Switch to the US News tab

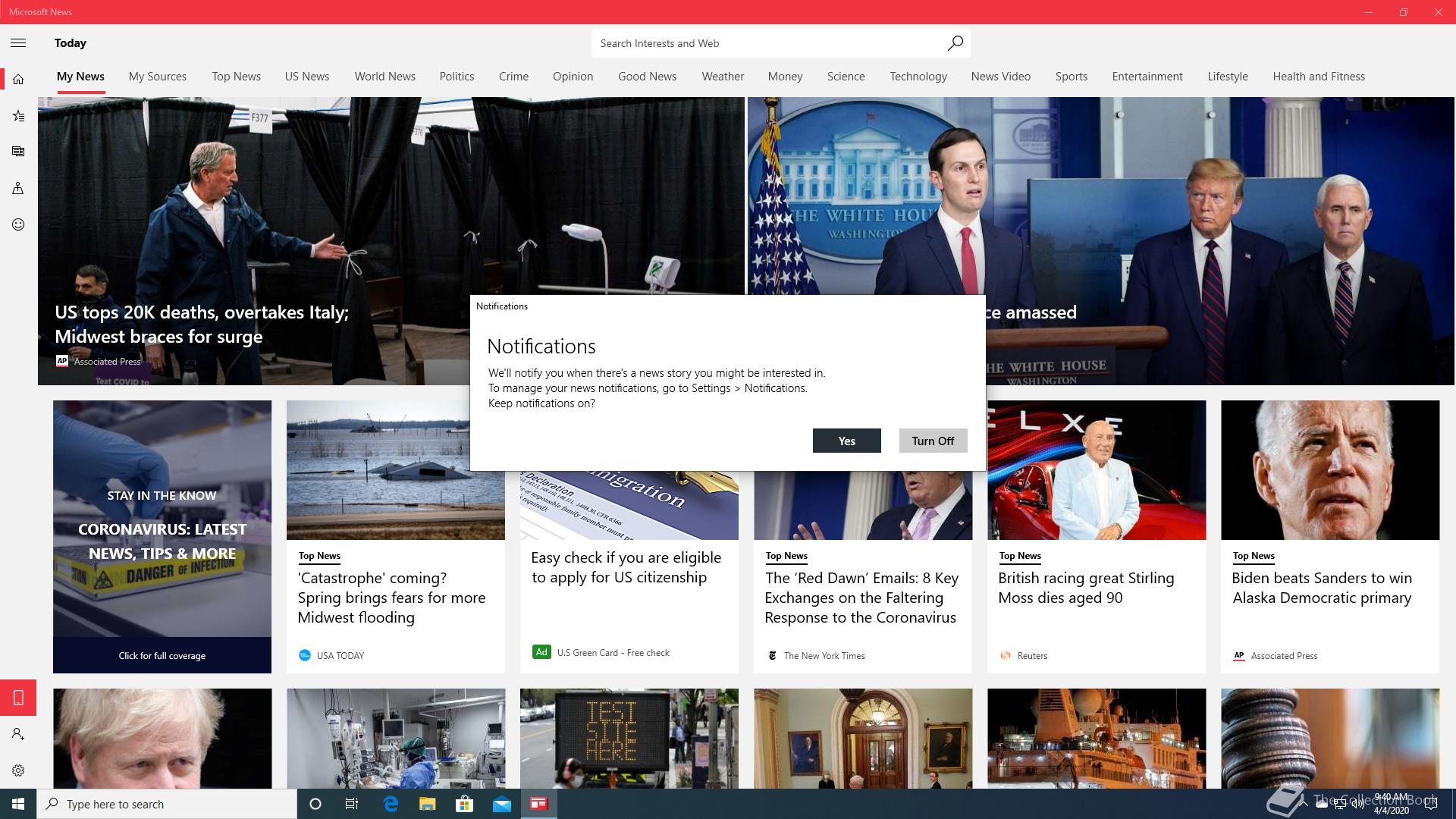point(307,77)
